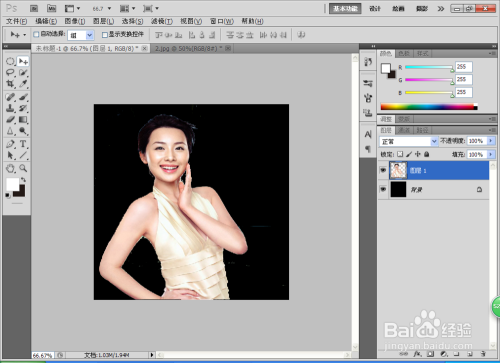Switch to the 色板 swatches tab
The image size is (500, 363).
[404, 53]
